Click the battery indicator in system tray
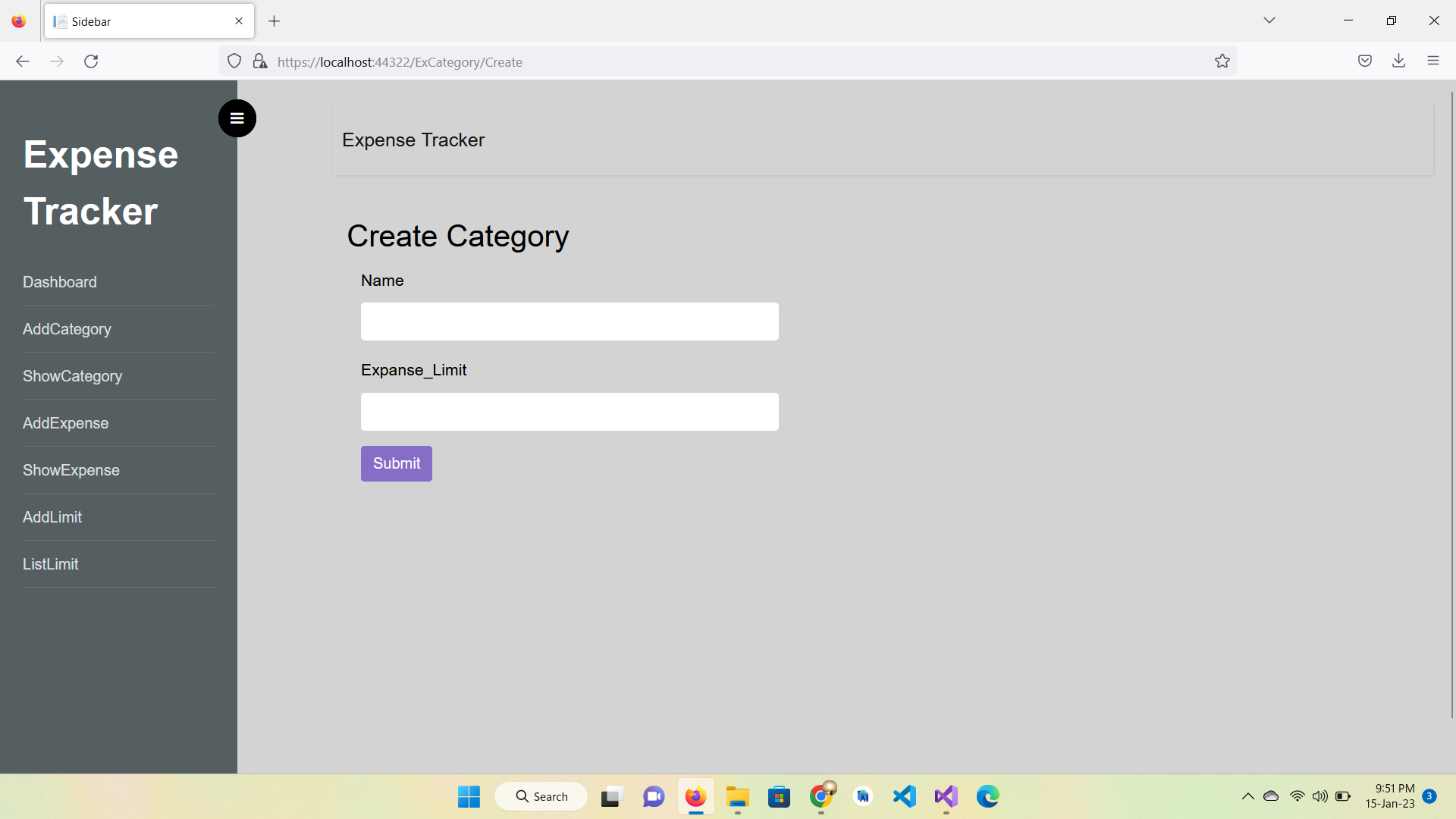 click(1344, 796)
